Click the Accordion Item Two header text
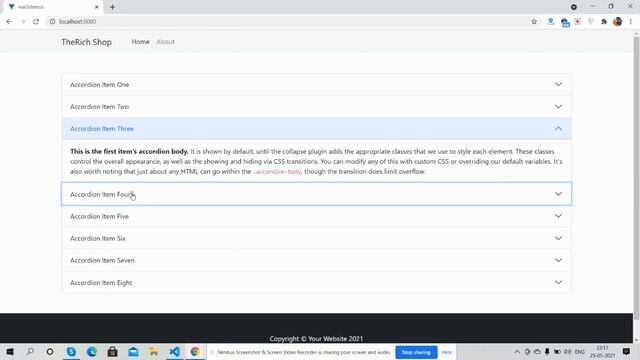The width and height of the screenshot is (640, 360). click(x=100, y=107)
